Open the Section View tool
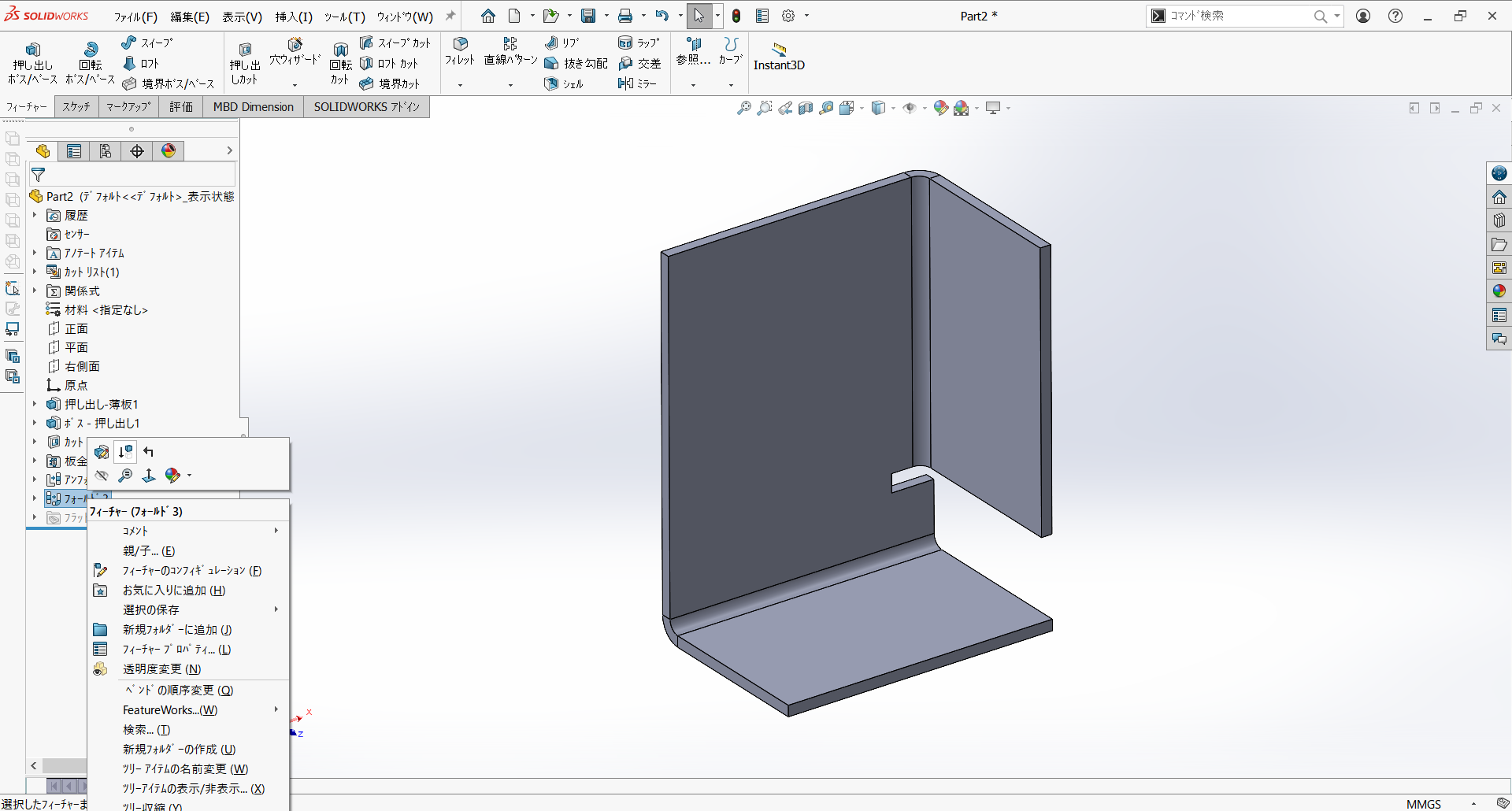The height and width of the screenshot is (811, 1512). tap(806, 108)
